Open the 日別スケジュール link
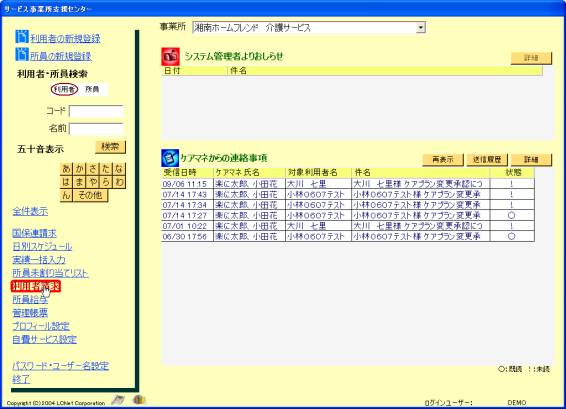566x409 pixels. (42, 247)
